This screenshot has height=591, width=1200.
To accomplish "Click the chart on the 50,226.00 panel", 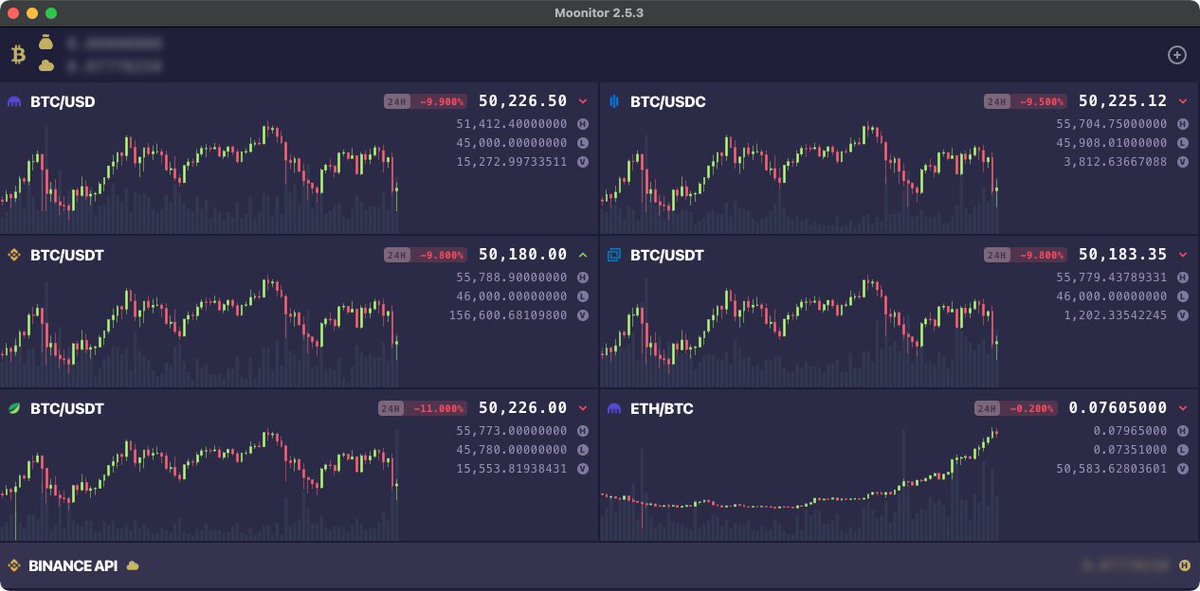I will [200, 483].
